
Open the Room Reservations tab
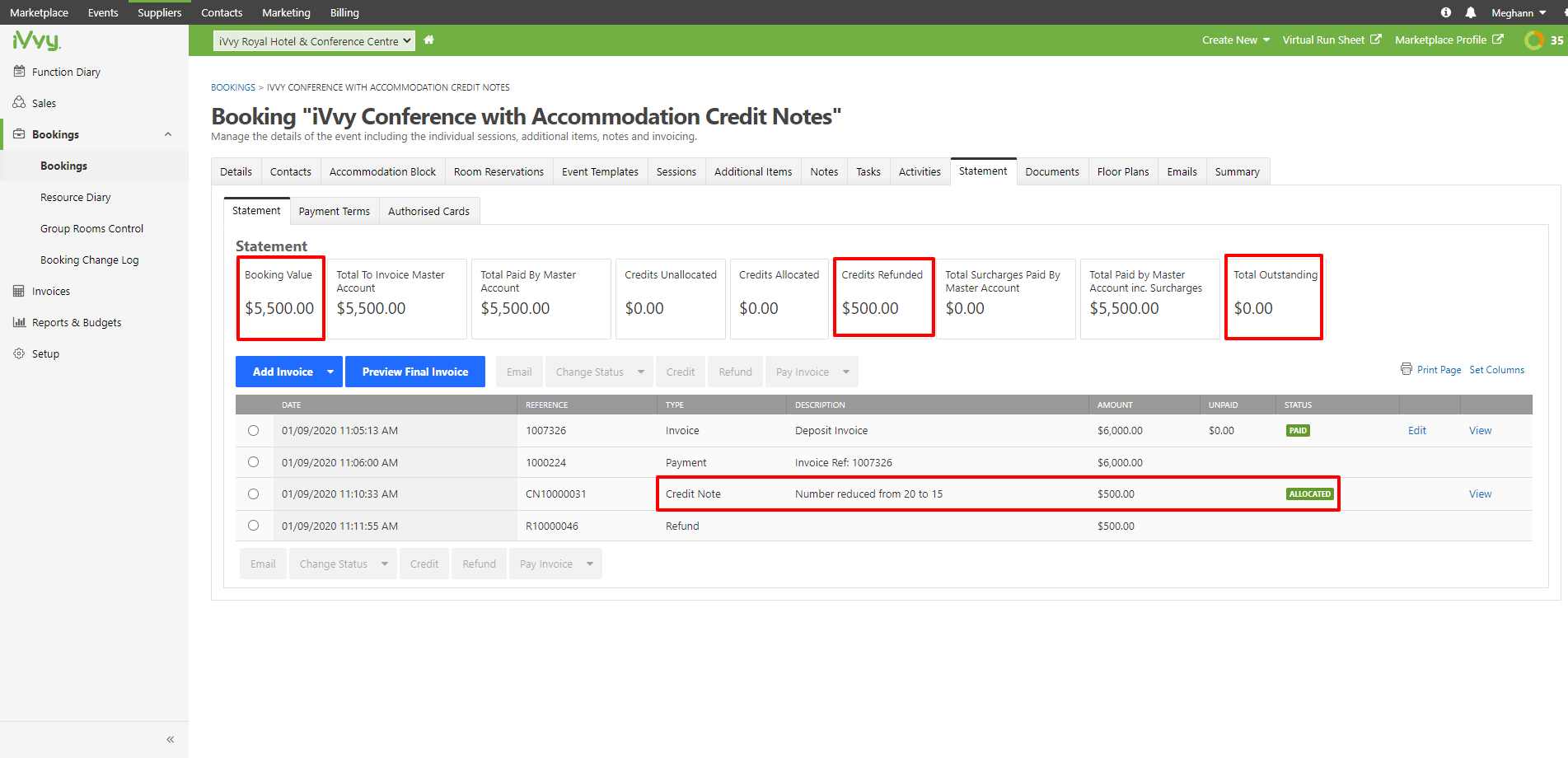[x=499, y=171]
